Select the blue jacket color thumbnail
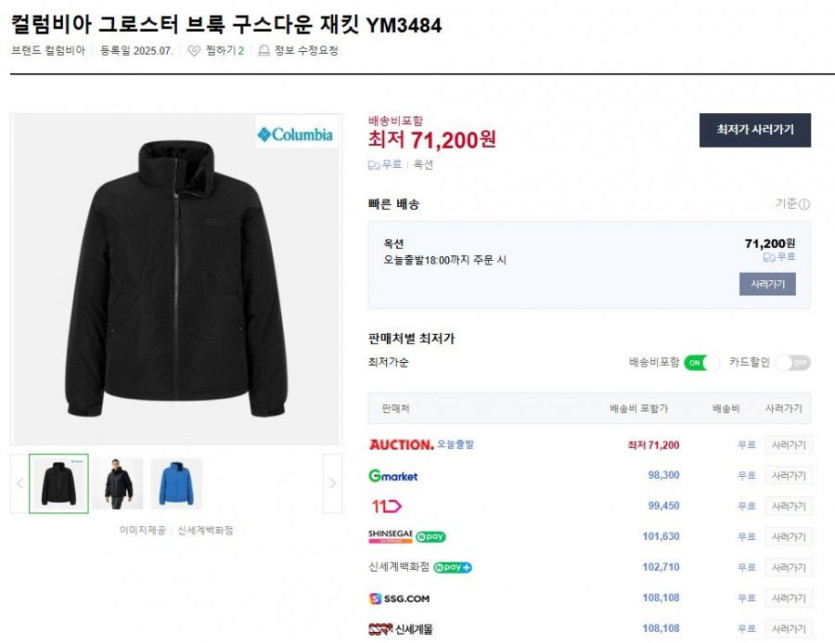 176,484
